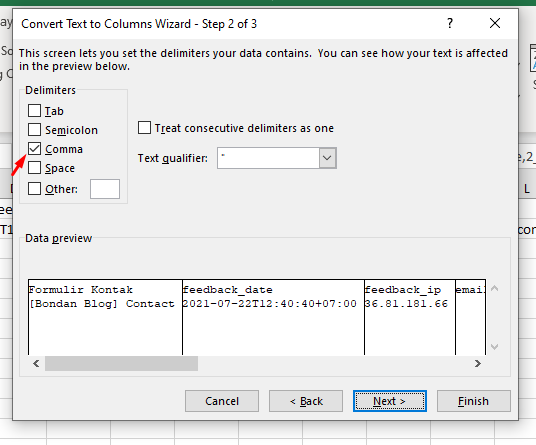Click Finish to complete the wizard
This screenshot has height=445, width=536.
point(474,401)
